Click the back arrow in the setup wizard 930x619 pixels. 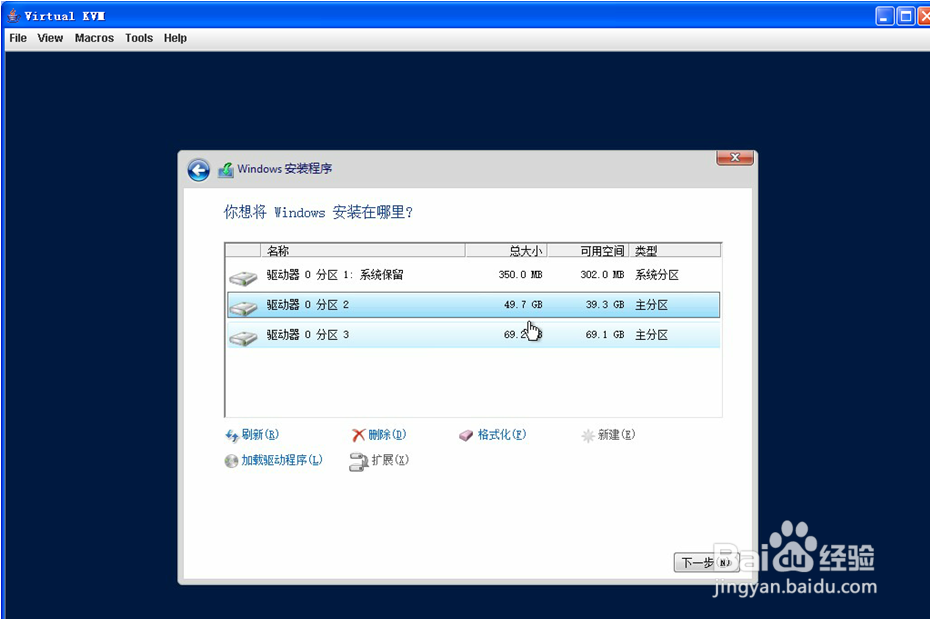point(198,170)
